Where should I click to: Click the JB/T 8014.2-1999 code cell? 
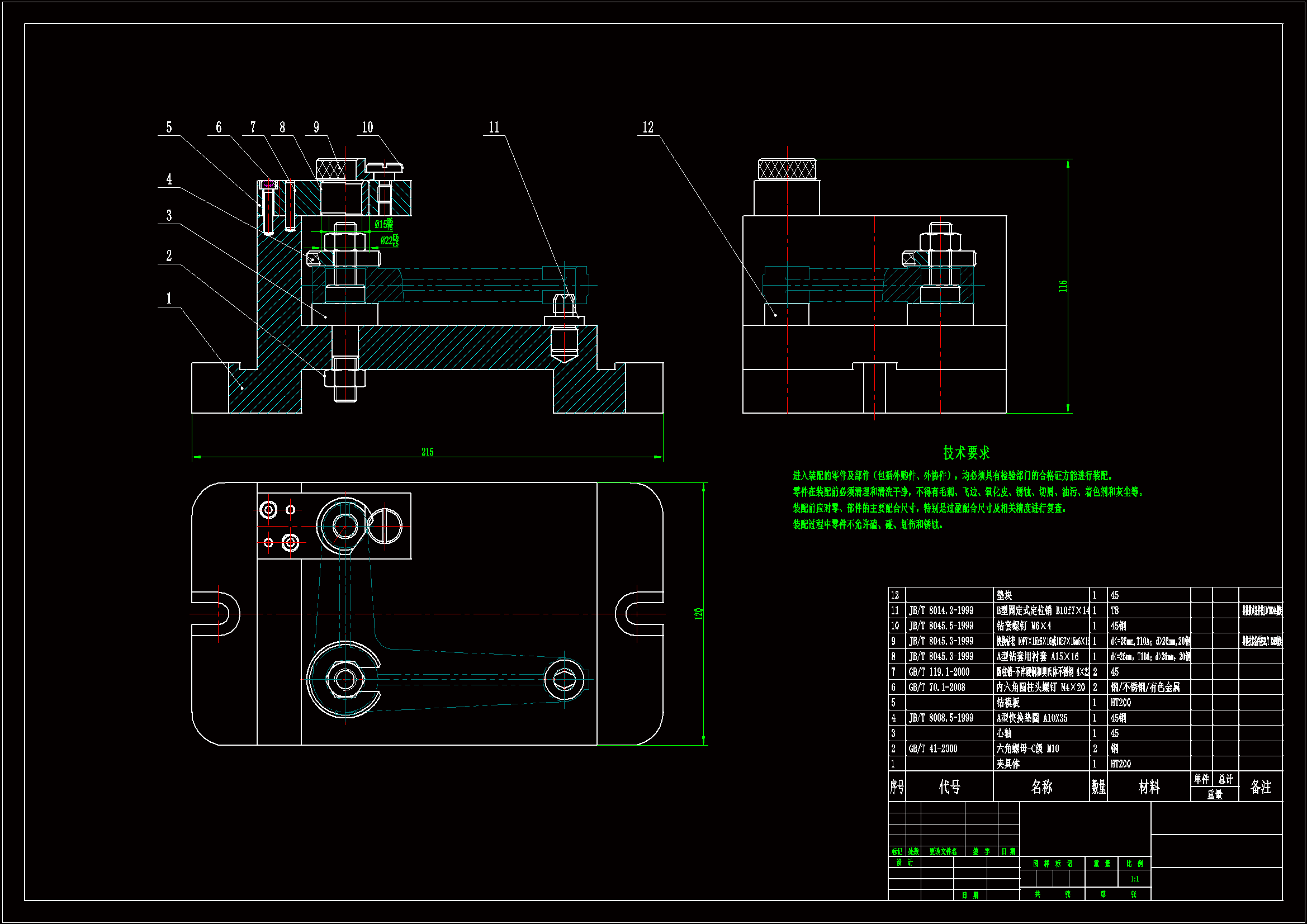click(940, 610)
